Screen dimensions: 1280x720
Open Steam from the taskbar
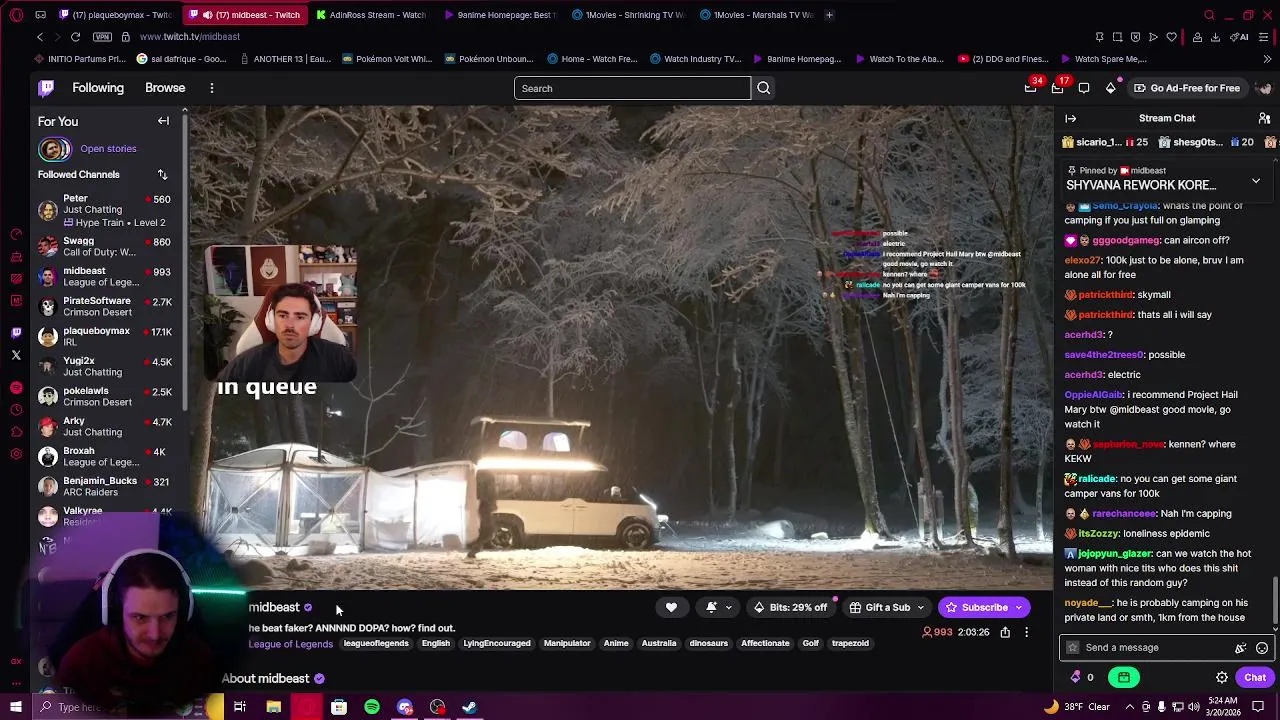click(x=469, y=707)
